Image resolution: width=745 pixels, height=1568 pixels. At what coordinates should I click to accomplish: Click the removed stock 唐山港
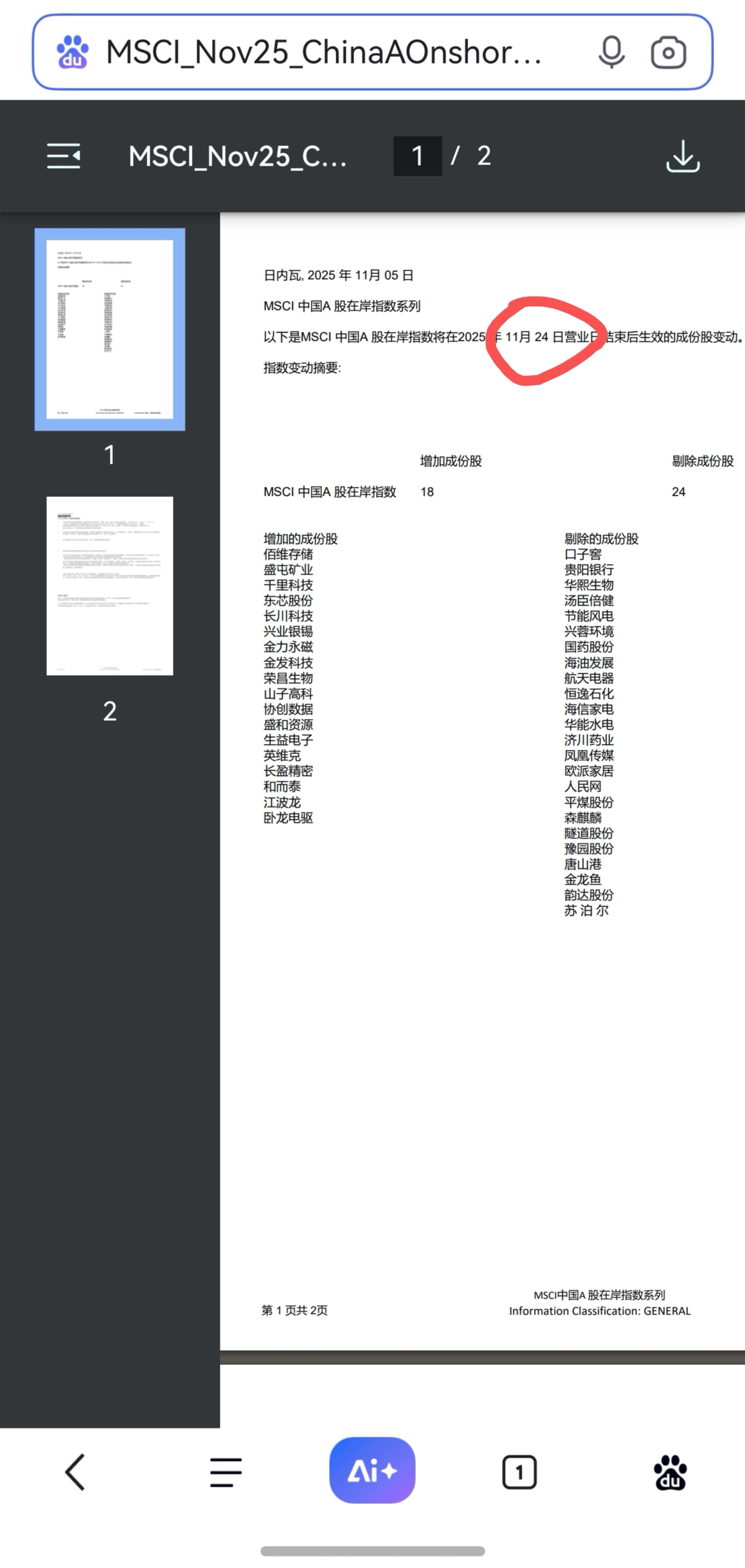pyautogui.click(x=583, y=864)
